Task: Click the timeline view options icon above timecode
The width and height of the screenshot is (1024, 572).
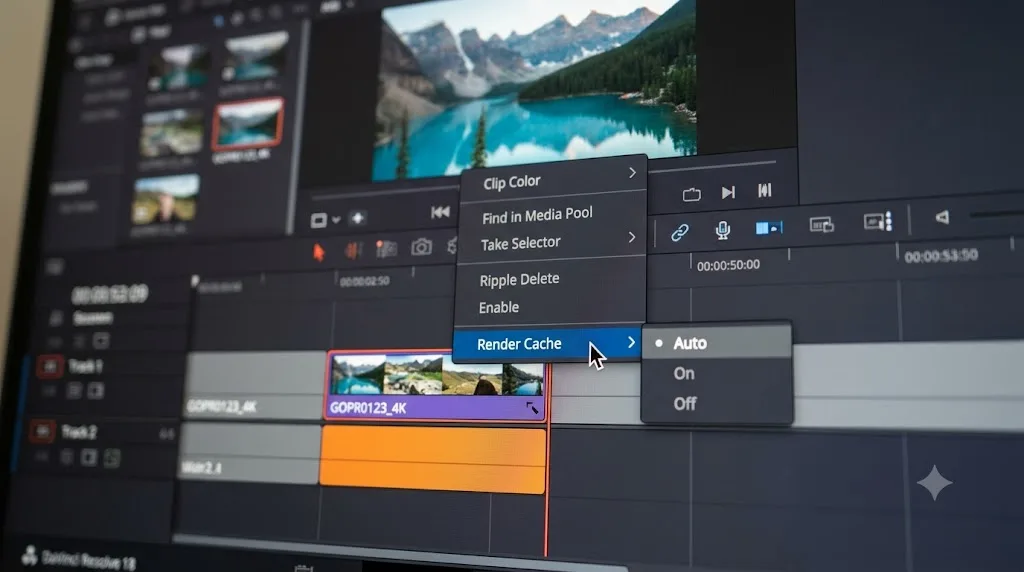Action: [x=54, y=266]
